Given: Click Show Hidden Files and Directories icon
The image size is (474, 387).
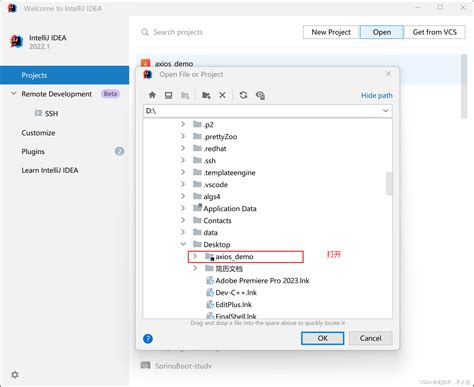Looking at the screenshot, I should (260, 95).
